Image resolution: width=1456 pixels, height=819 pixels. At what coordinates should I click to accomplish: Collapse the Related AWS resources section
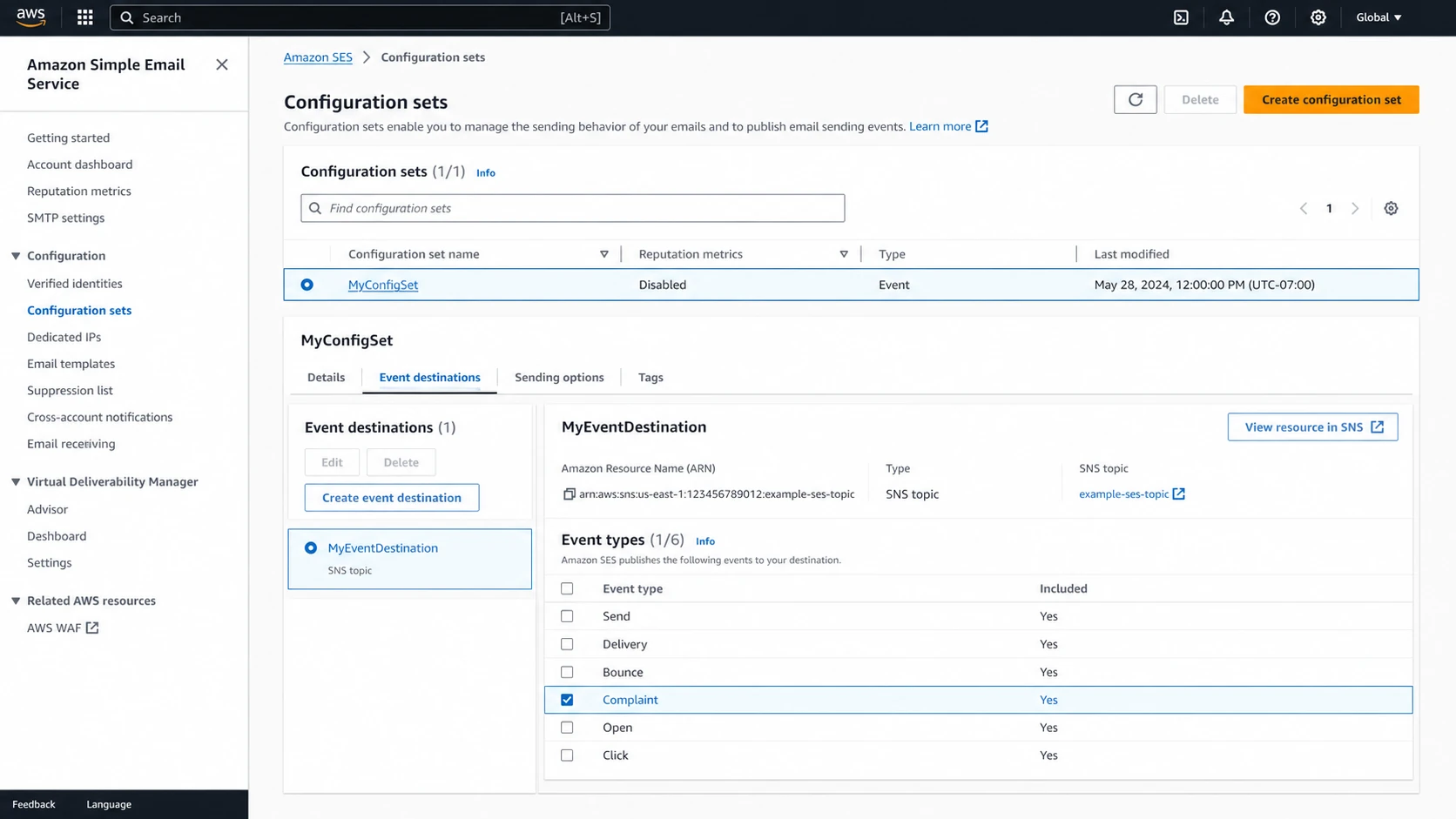[16, 601]
